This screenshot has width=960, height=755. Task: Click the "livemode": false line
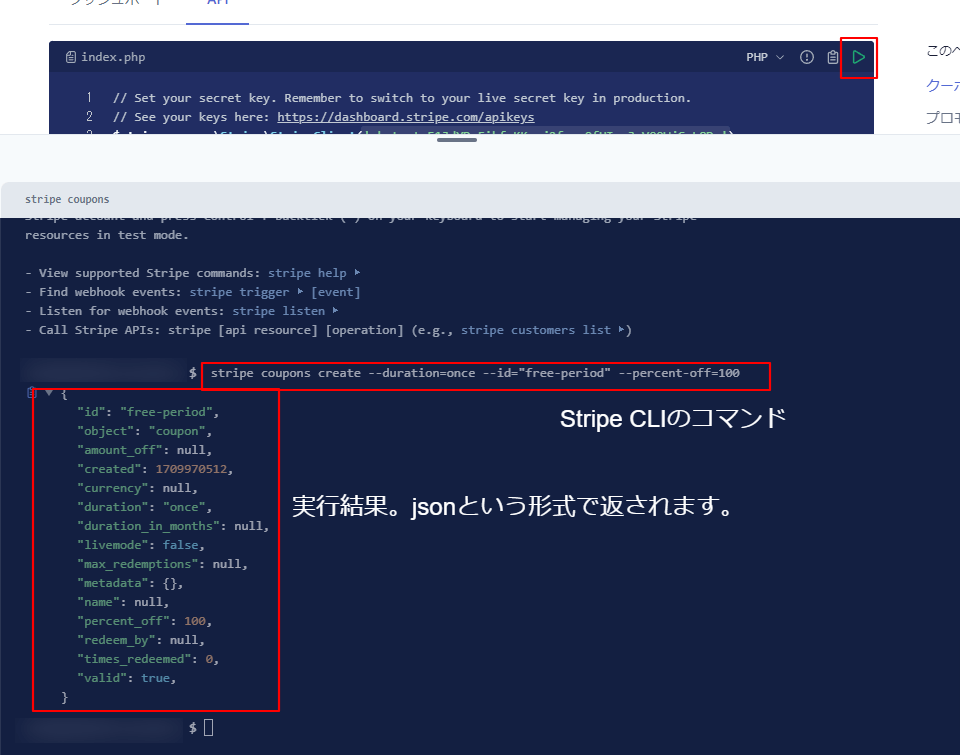point(140,545)
